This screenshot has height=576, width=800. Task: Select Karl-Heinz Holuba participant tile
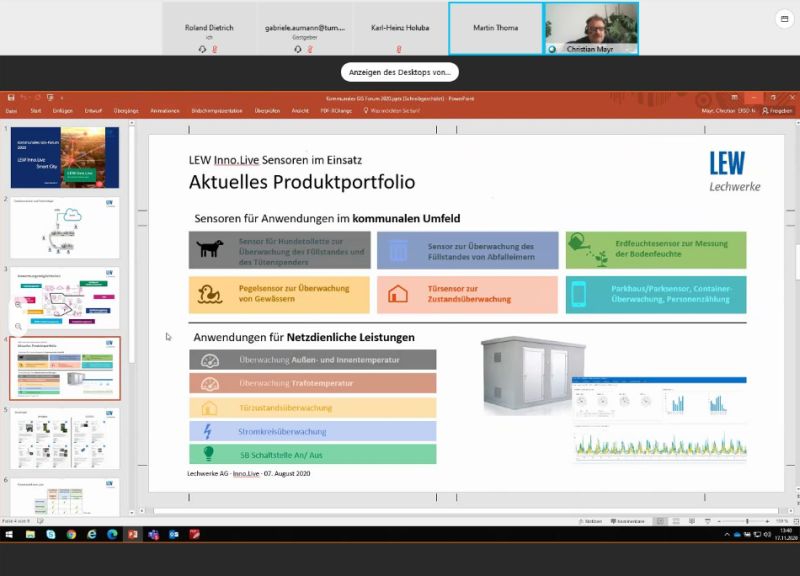click(400, 29)
